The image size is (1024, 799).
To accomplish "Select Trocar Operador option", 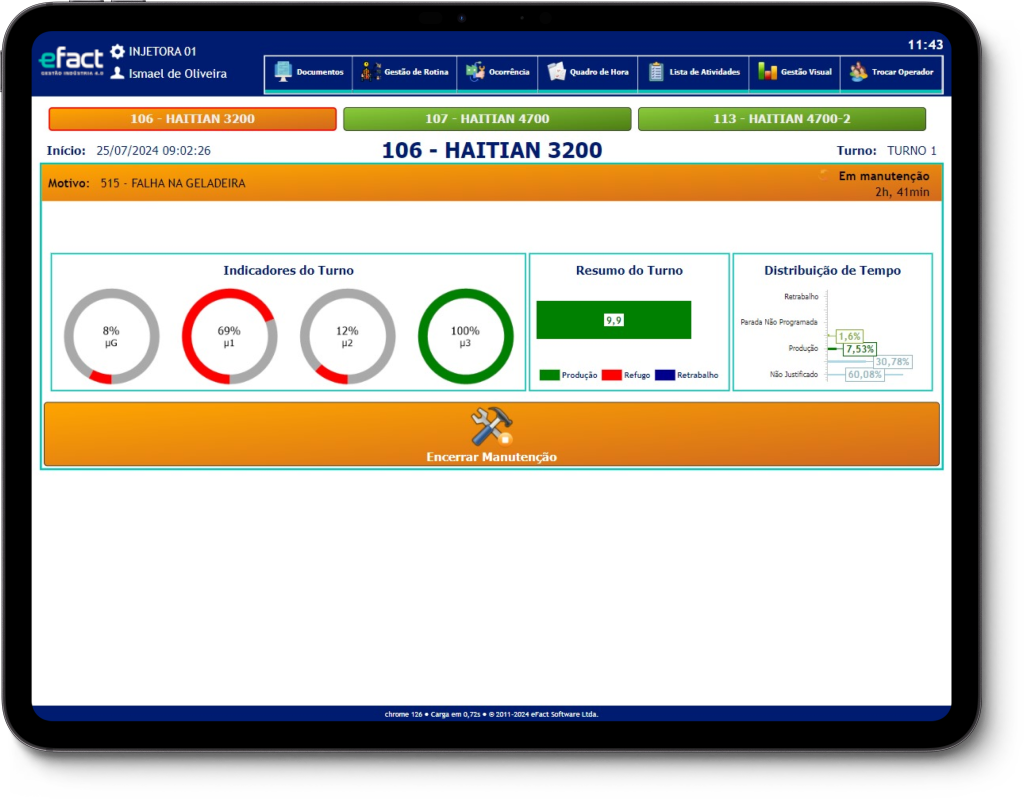I will [x=891, y=73].
